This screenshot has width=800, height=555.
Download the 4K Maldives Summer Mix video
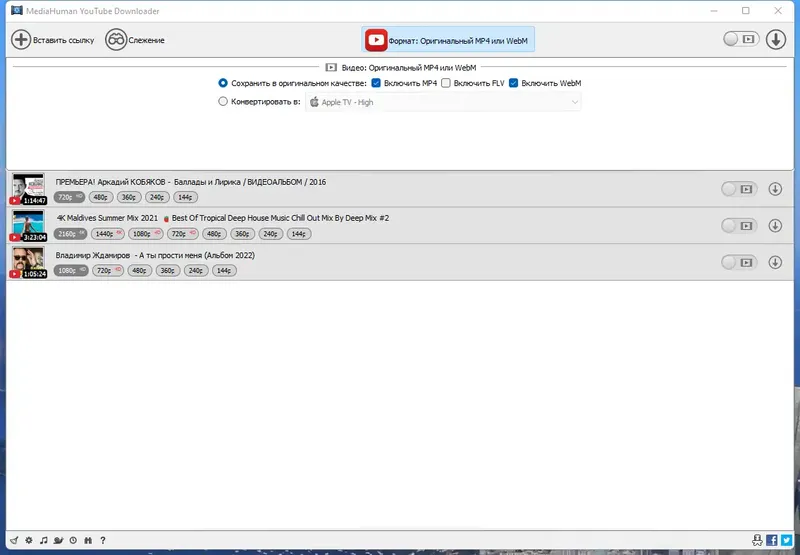click(775, 225)
